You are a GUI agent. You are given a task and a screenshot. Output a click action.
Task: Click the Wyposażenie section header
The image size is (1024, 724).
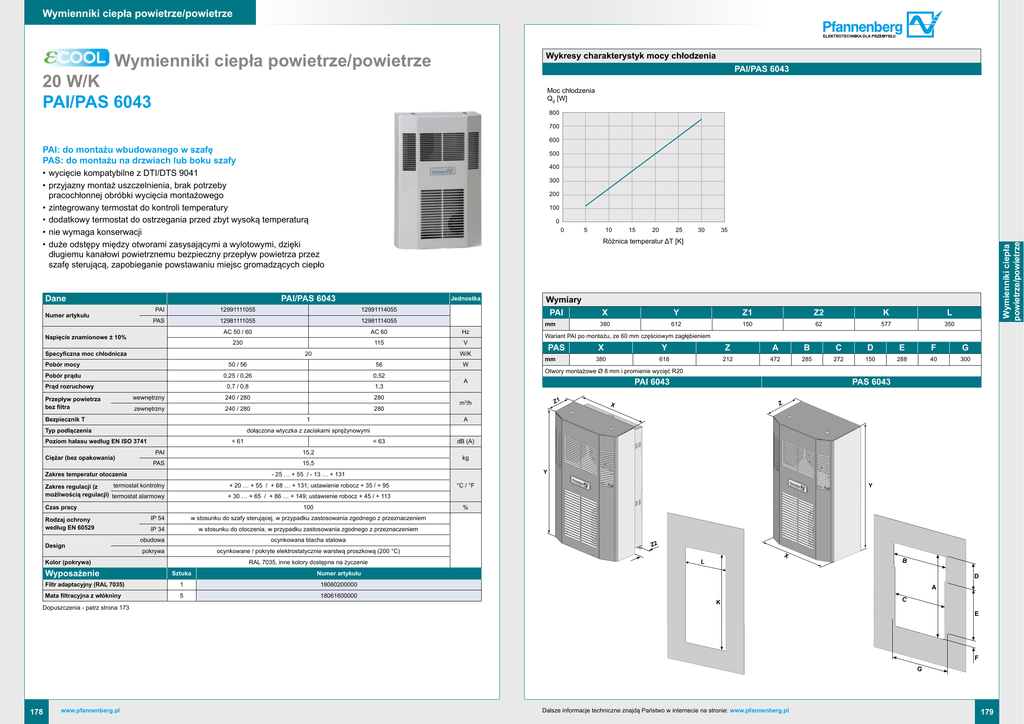pos(73,573)
